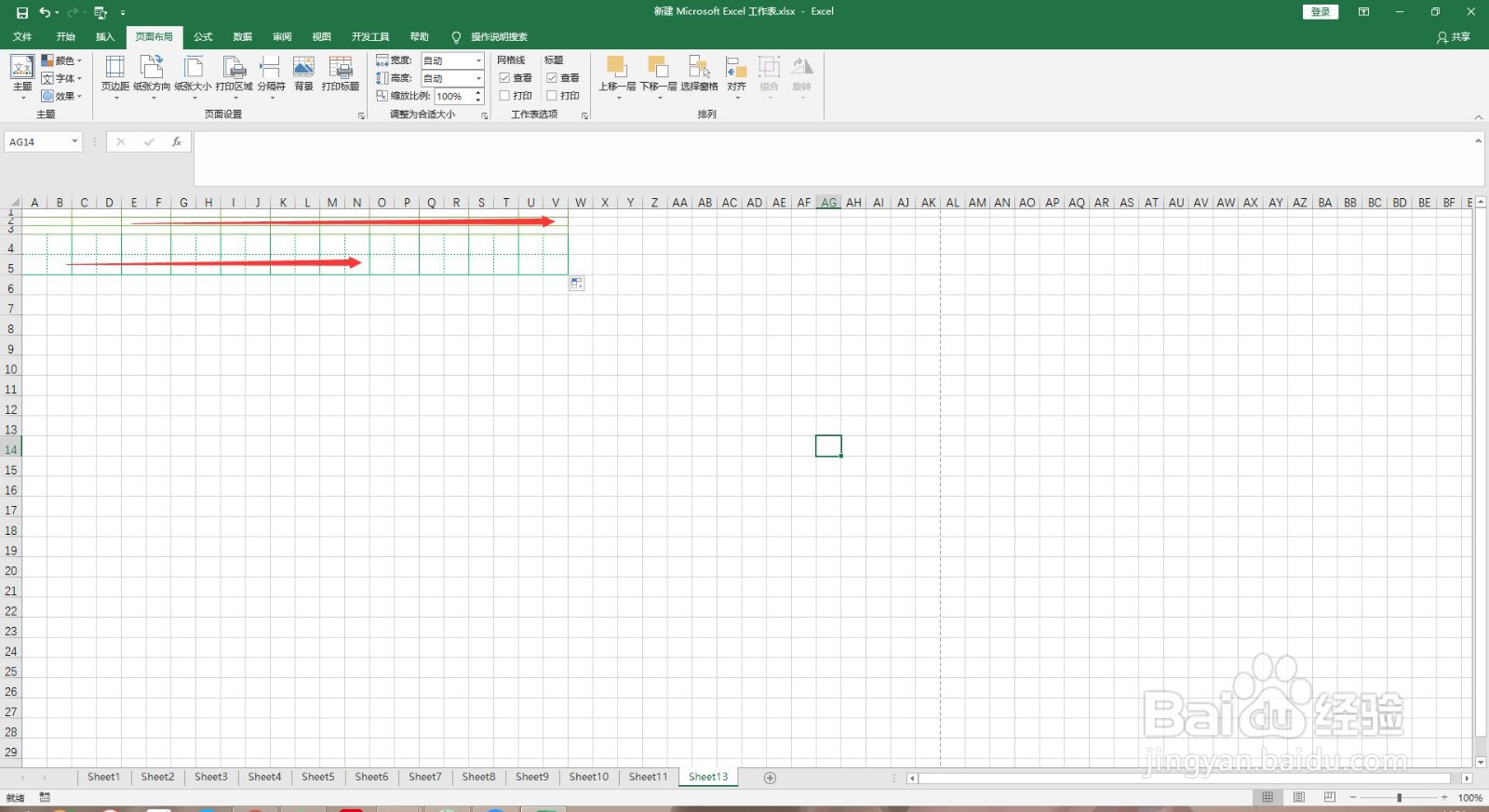1489x812 pixels.
Task: Toggle Headings View (标题 查看) checkbox
Action: [x=552, y=78]
